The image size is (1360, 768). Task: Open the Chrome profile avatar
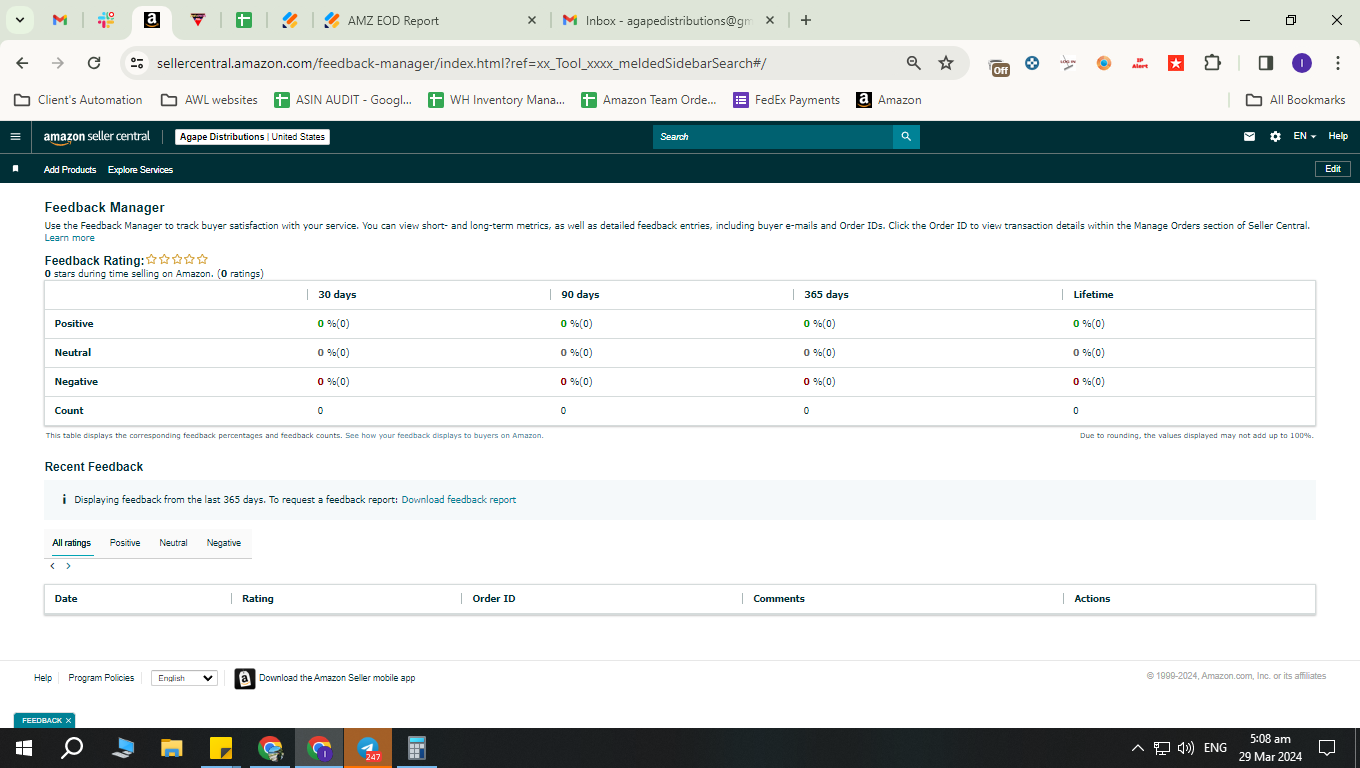tap(1301, 62)
